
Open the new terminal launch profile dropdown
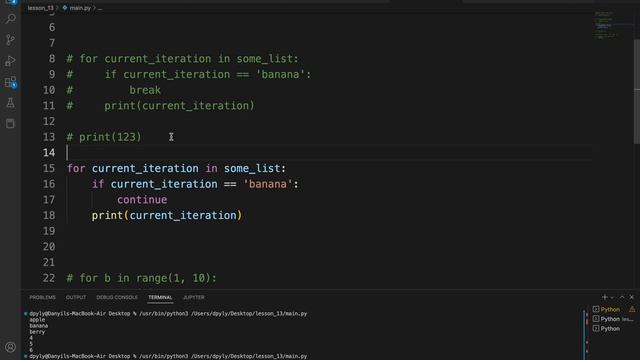click(612, 298)
